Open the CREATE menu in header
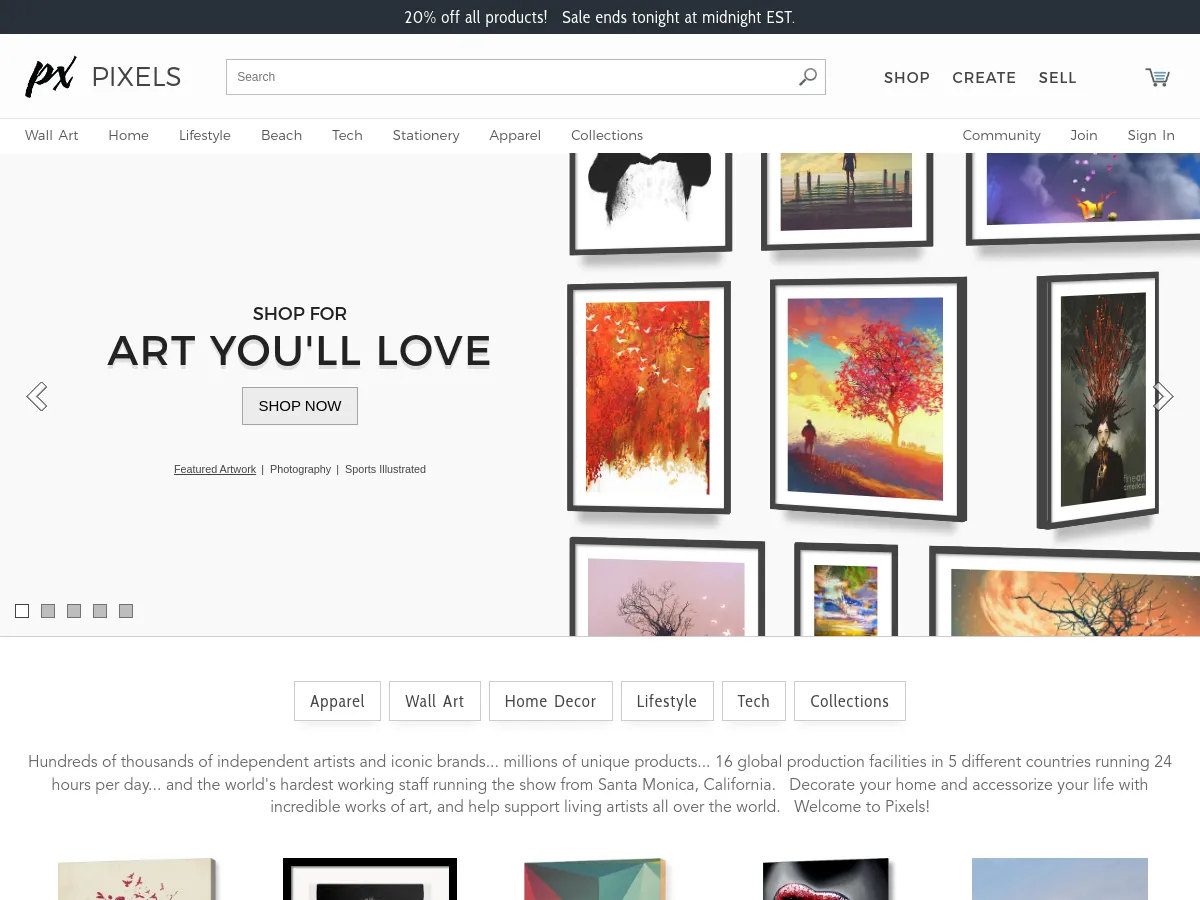The width and height of the screenshot is (1200, 900). [x=984, y=77]
